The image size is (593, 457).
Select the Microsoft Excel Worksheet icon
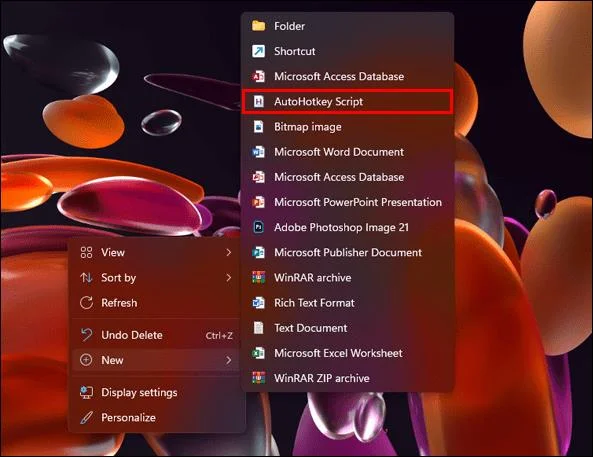pos(259,353)
